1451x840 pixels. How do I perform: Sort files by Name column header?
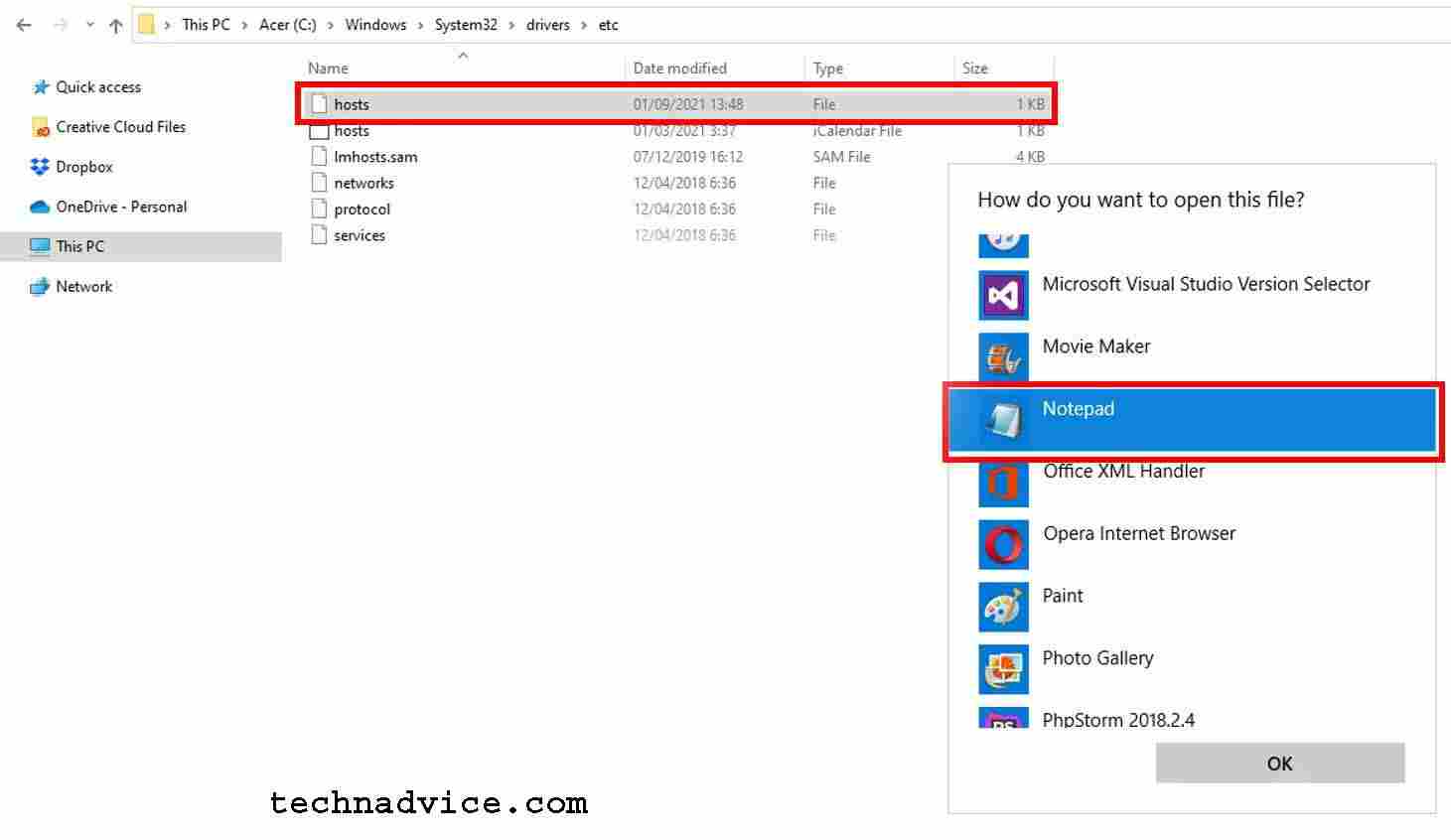(x=328, y=69)
